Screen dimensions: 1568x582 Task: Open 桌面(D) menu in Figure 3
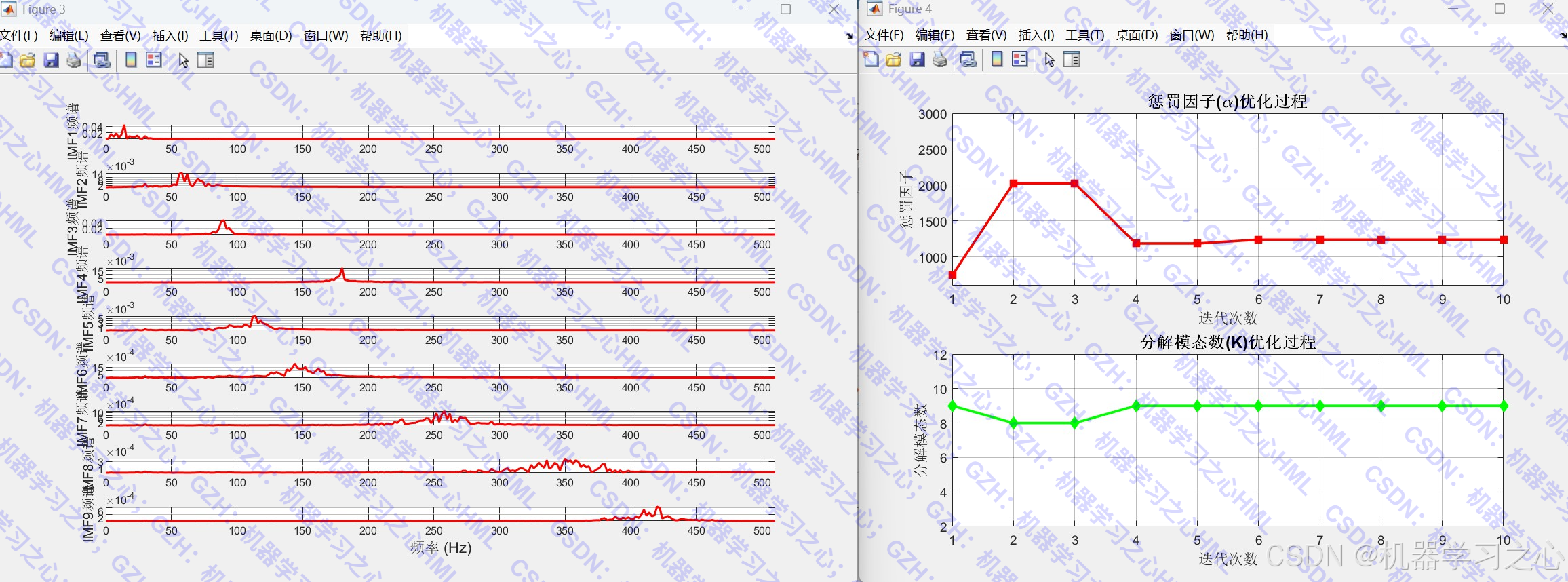(x=271, y=35)
